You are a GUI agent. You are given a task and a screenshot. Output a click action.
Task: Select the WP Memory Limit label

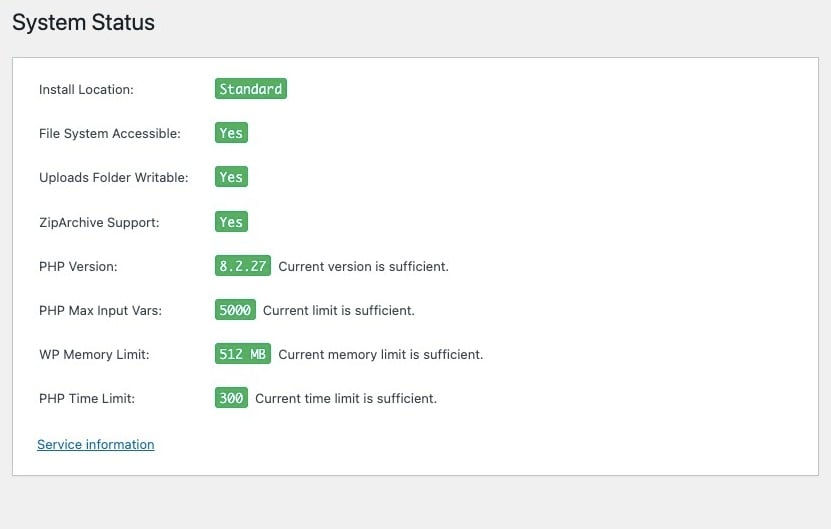(x=93, y=354)
